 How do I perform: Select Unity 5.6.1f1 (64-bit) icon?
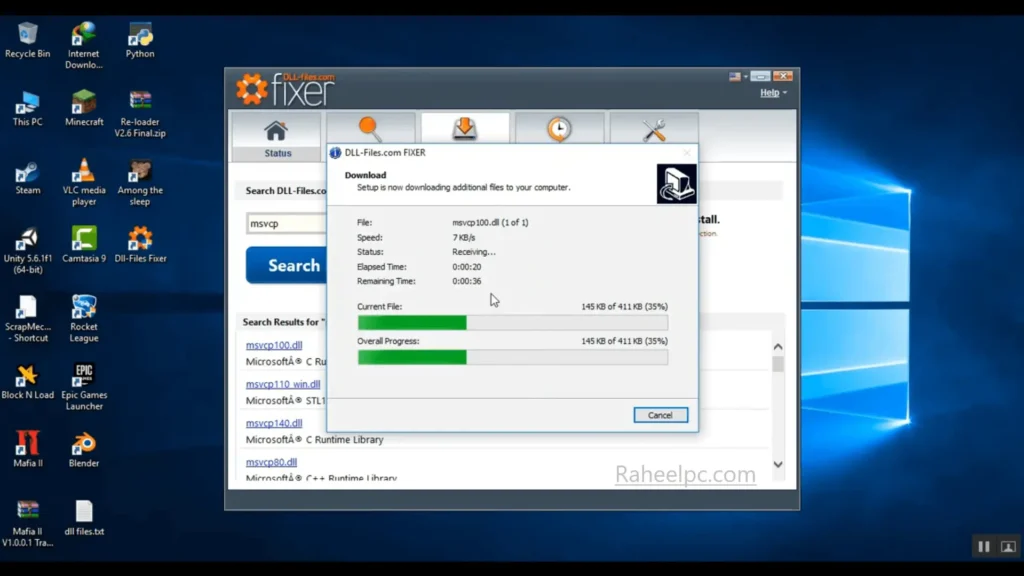point(27,250)
